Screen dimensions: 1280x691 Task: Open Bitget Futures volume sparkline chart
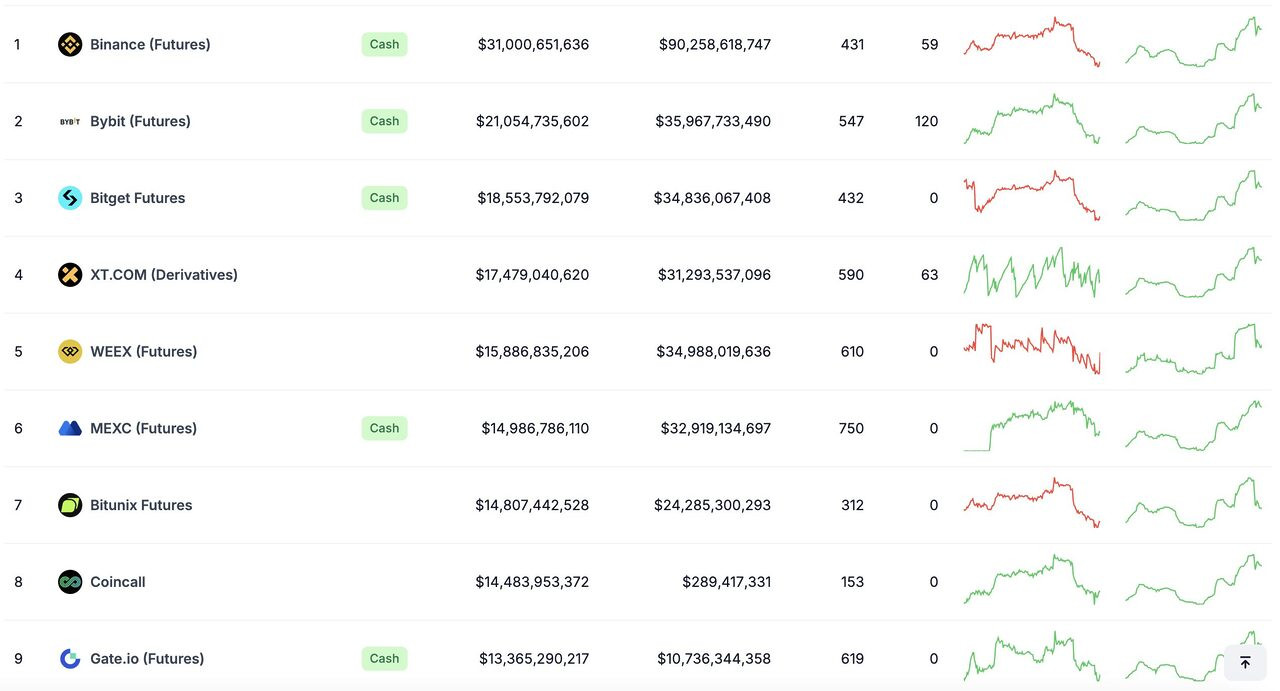pyautogui.click(x=1192, y=197)
